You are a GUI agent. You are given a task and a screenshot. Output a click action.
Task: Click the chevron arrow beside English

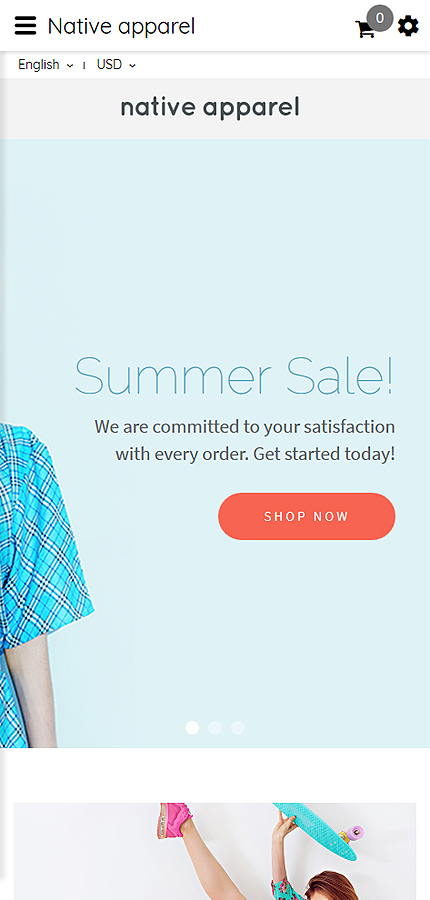tap(70, 66)
